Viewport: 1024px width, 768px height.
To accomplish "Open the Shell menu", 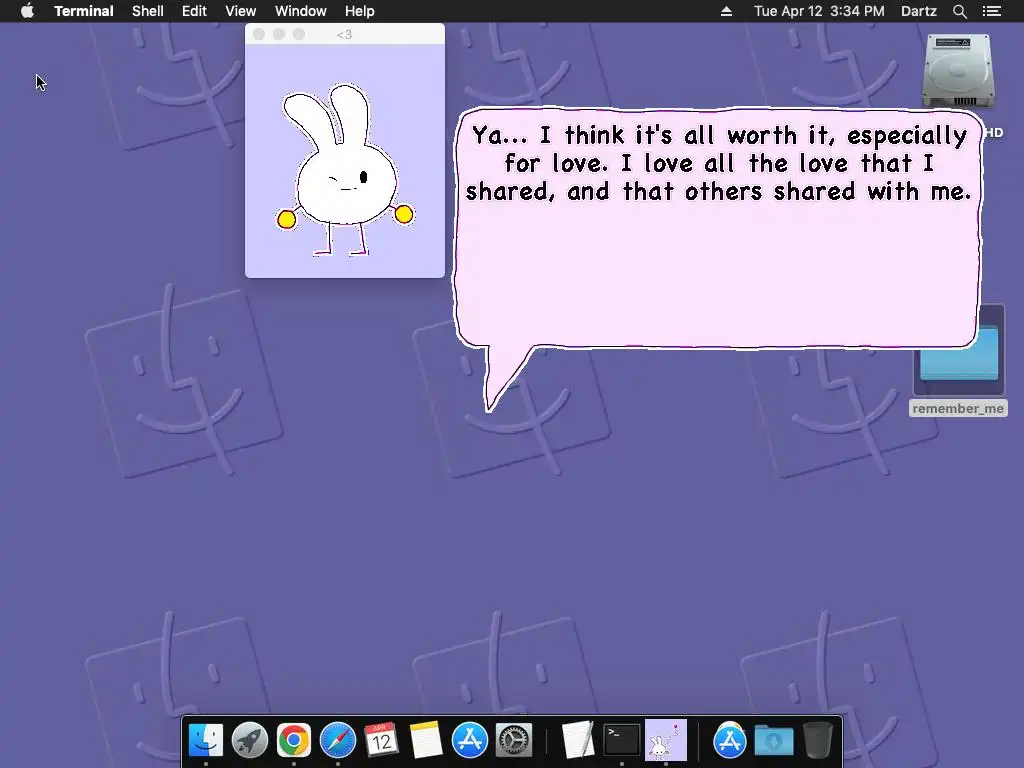I will pyautogui.click(x=148, y=11).
